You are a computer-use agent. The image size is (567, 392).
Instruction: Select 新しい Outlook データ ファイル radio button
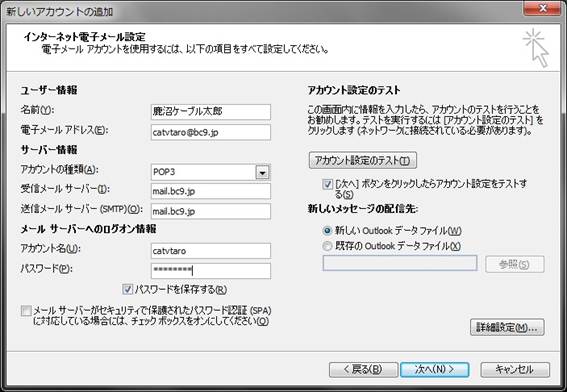point(327,230)
